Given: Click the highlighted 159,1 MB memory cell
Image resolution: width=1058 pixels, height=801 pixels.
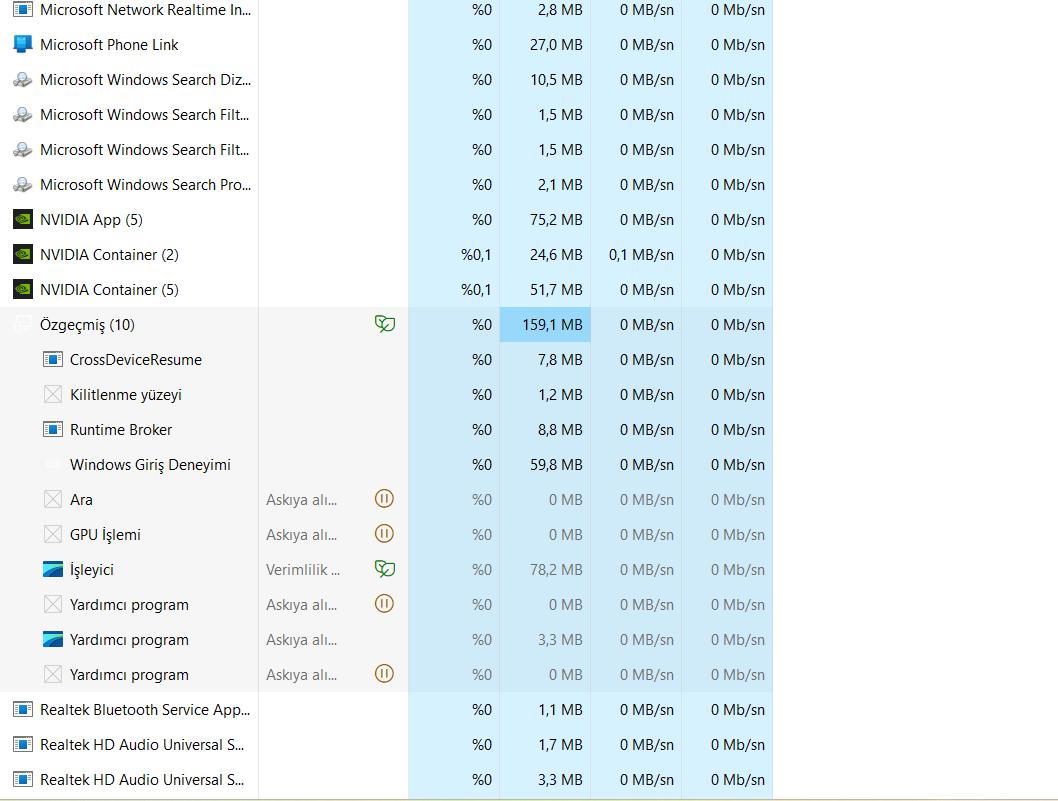Looking at the screenshot, I should (x=545, y=325).
